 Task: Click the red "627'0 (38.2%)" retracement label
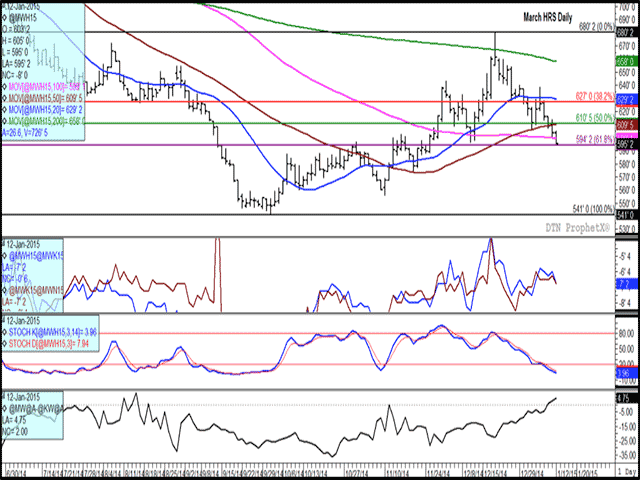[597, 98]
